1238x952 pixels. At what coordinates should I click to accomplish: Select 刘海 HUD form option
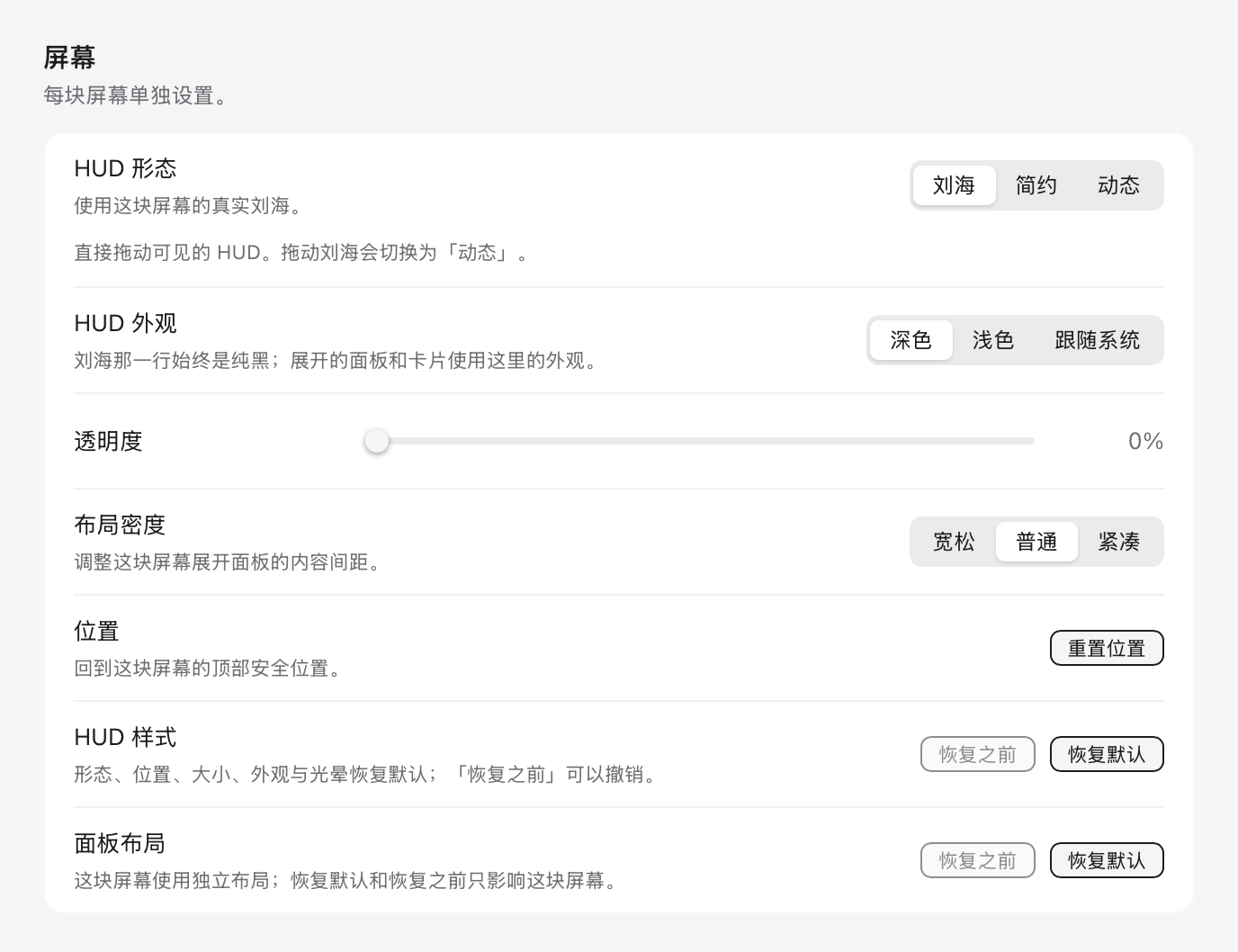[954, 185]
